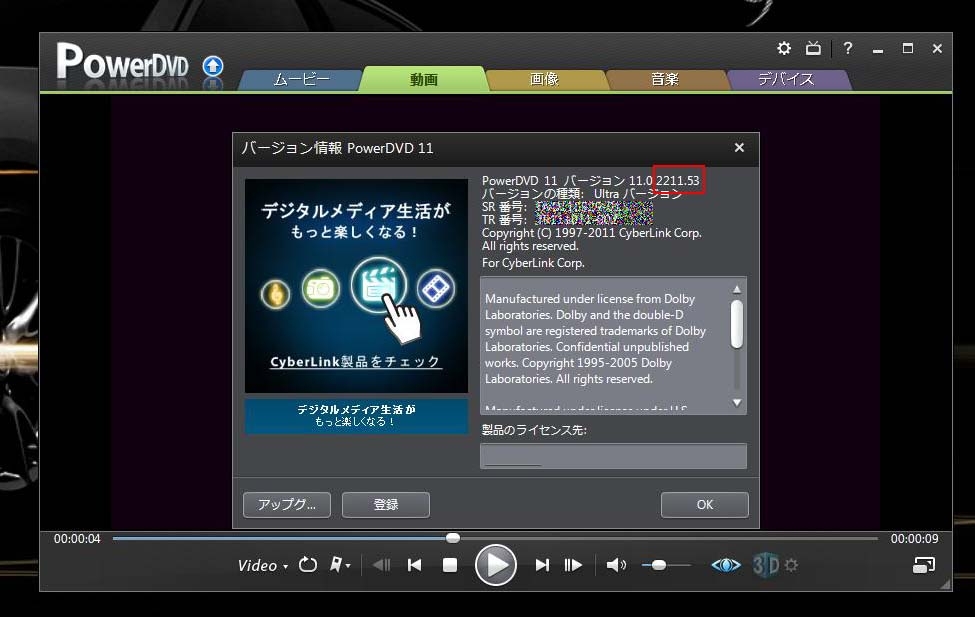Viewport: 975px width, 617px height.
Task: Toggle TrueTheater eye icon
Action: pos(726,565)
